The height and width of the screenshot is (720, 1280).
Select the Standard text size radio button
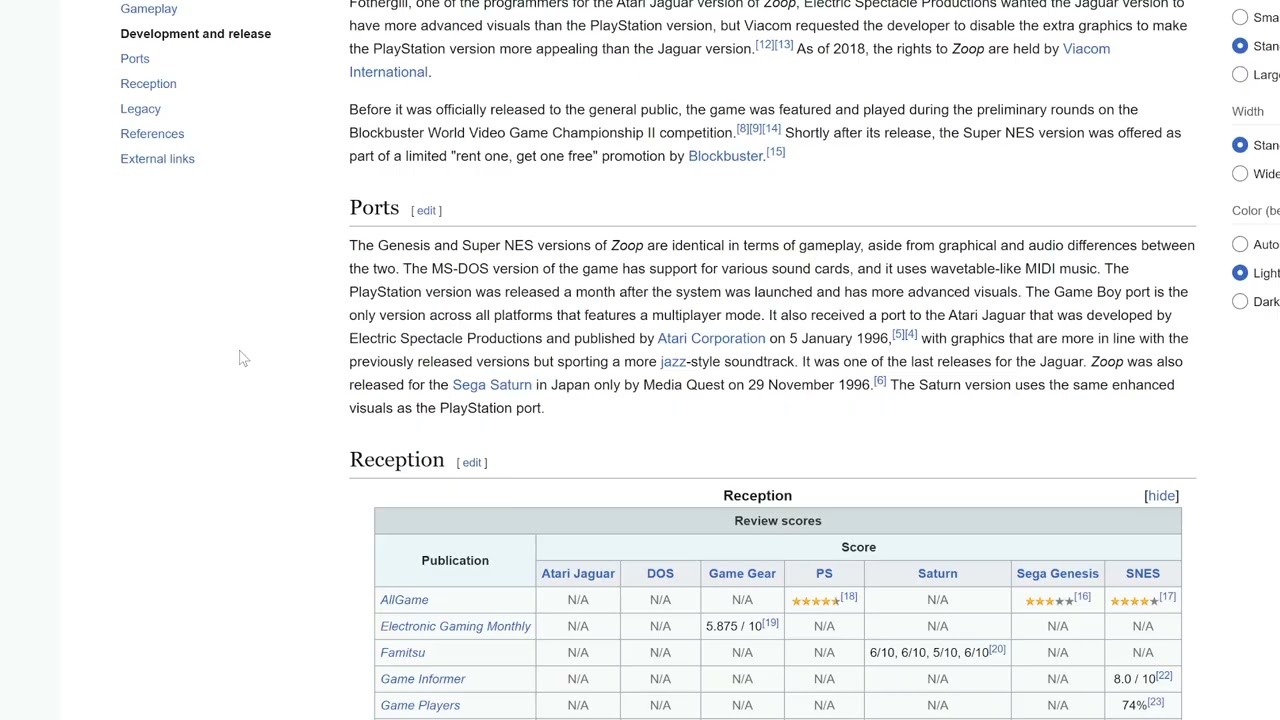pos(1240,46)
